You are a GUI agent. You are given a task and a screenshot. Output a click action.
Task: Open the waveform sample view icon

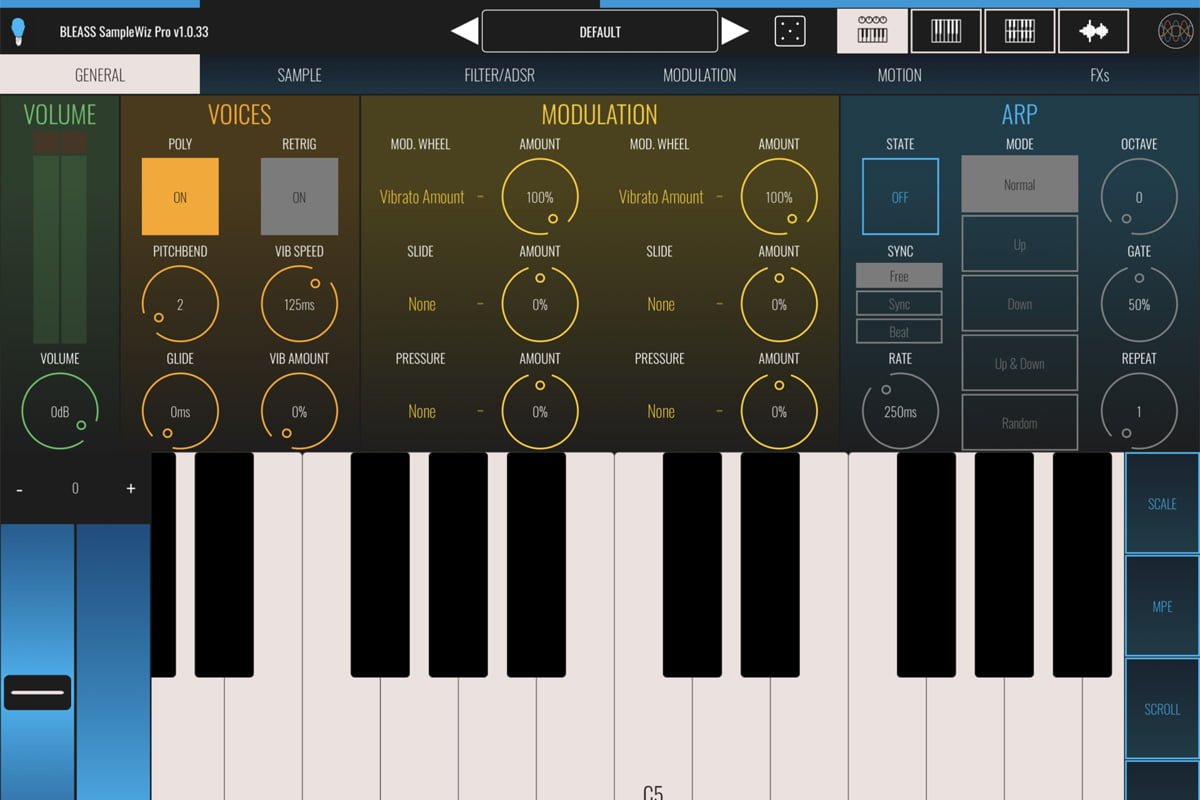(x=1093, y=31)
